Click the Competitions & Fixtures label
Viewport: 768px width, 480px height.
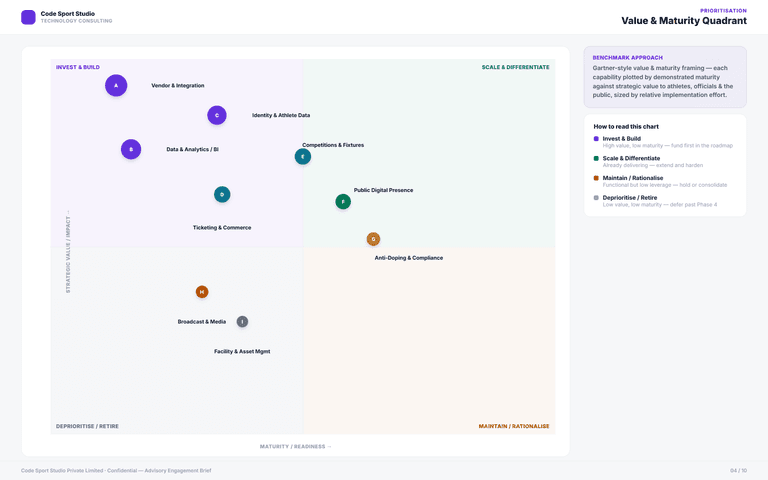(333, 145)
